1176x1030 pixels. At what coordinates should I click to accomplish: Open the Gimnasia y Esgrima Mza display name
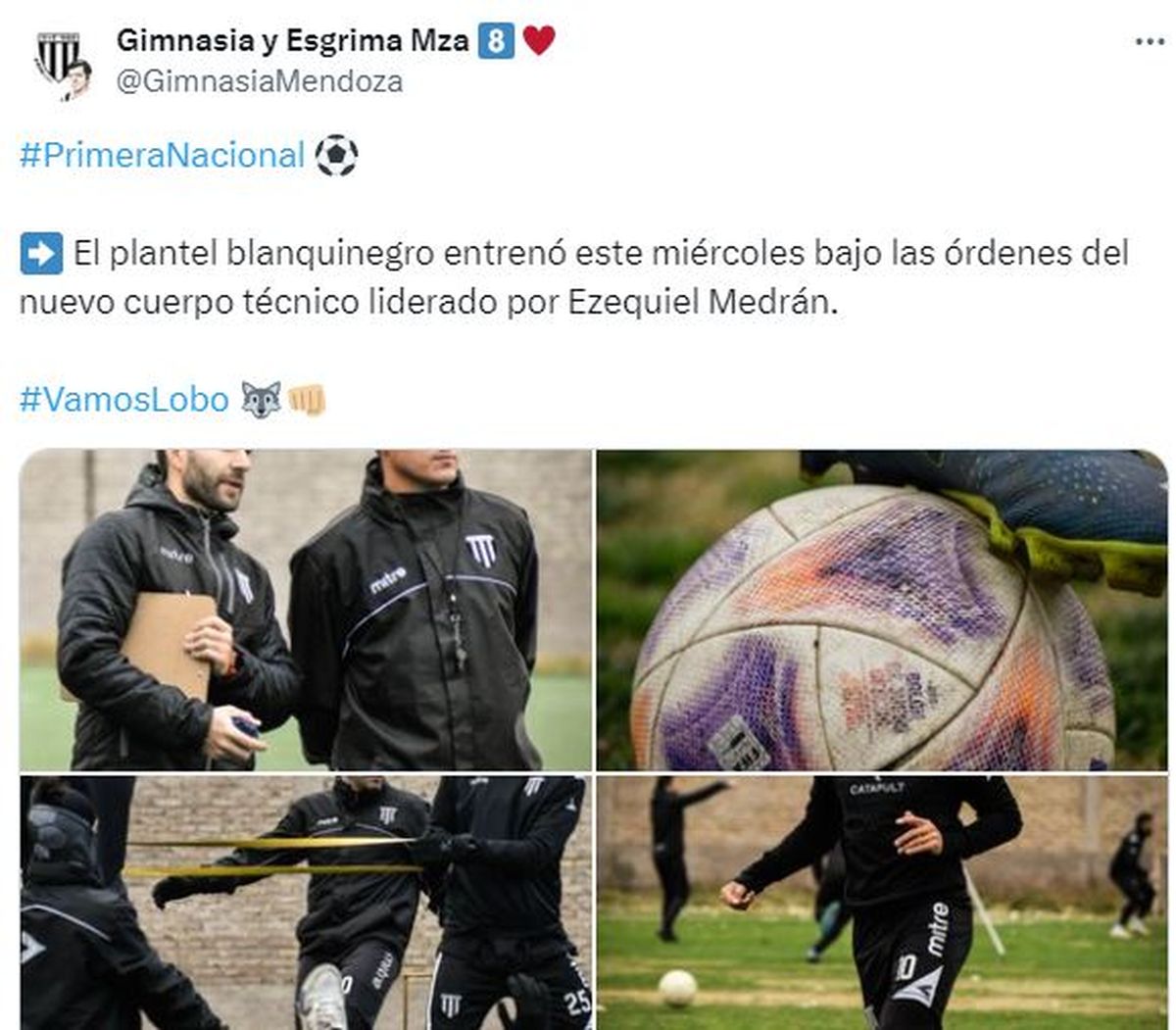point(292,40)
